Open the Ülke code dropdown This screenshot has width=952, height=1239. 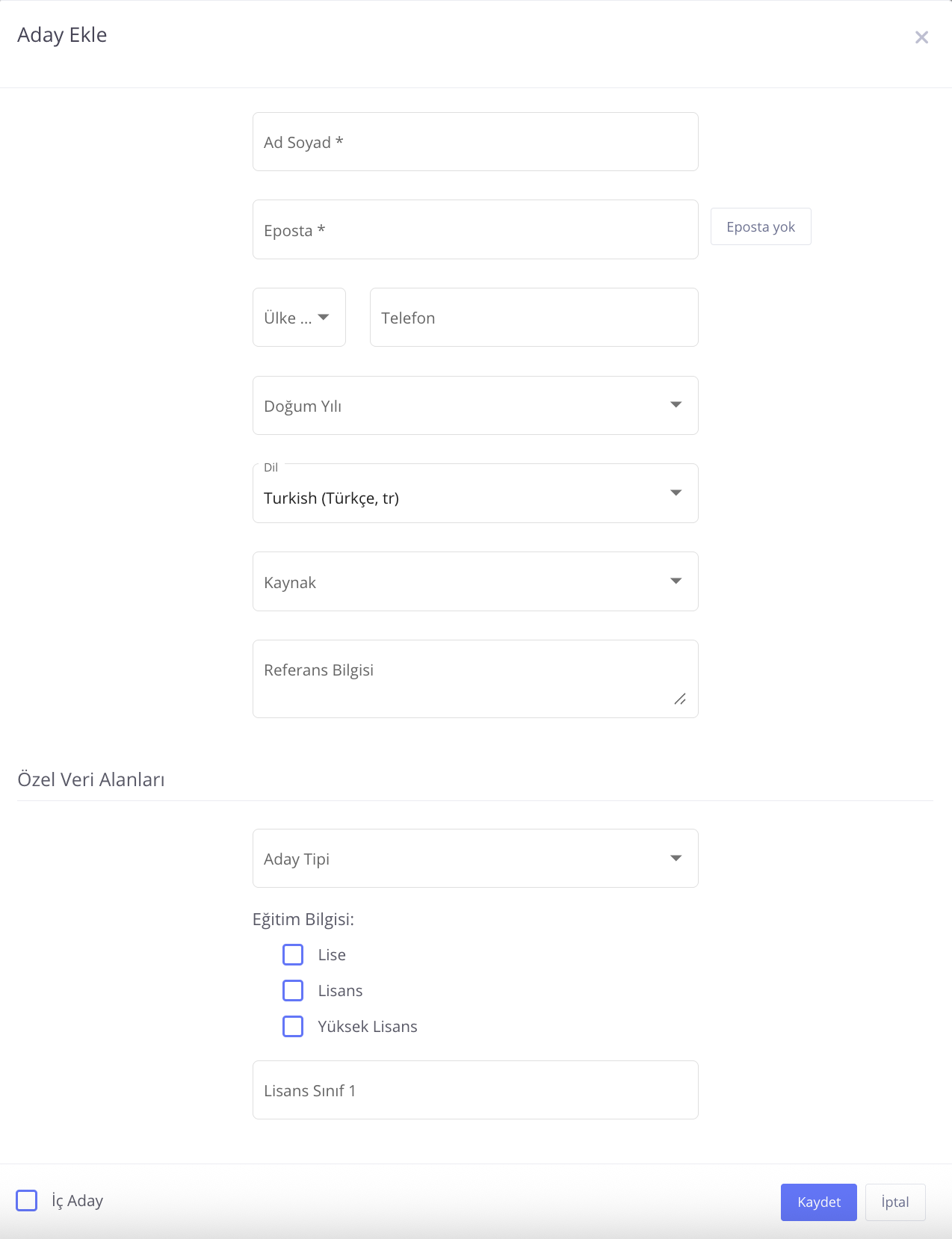298,318
